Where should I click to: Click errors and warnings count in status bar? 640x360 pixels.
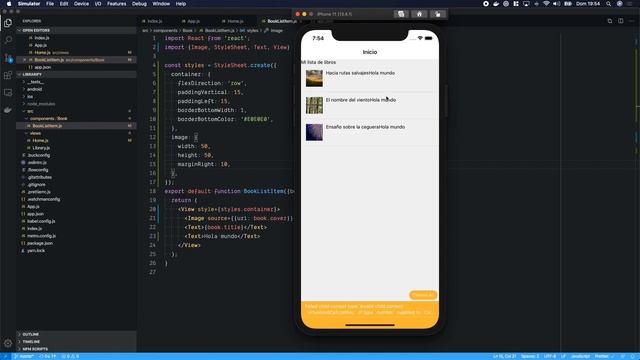point(70,356)
